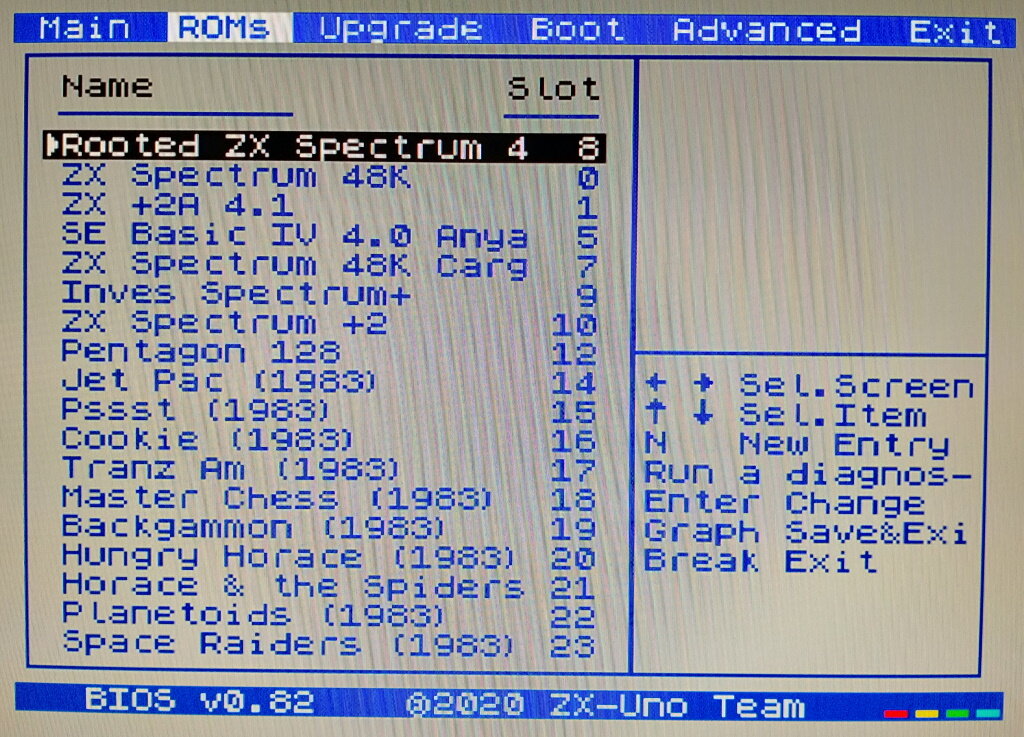Select Cookie (1983) ROM
The image size is (1024, 737).
[330, 440]
